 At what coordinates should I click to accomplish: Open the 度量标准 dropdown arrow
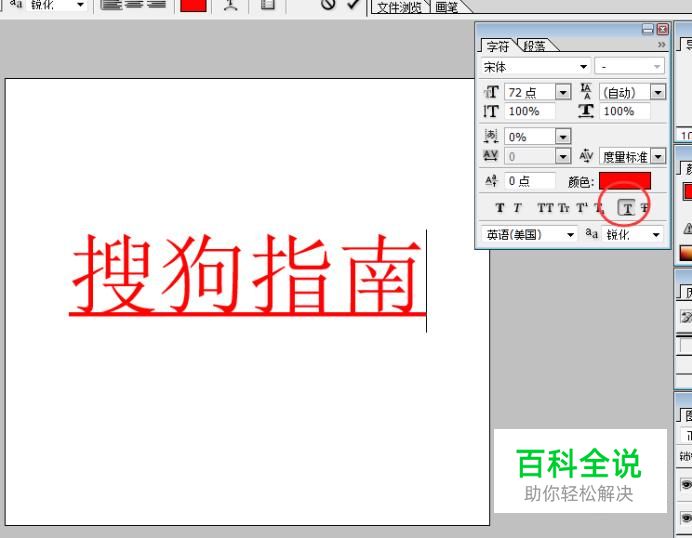coord(658,156)
